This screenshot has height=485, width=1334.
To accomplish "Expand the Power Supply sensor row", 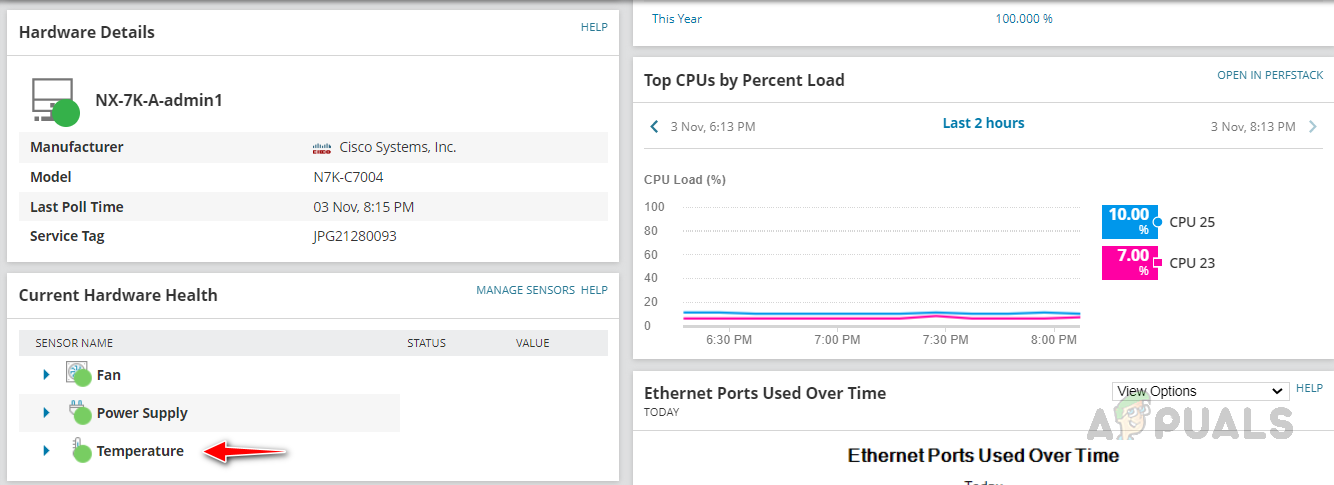I will click(46, 413).
